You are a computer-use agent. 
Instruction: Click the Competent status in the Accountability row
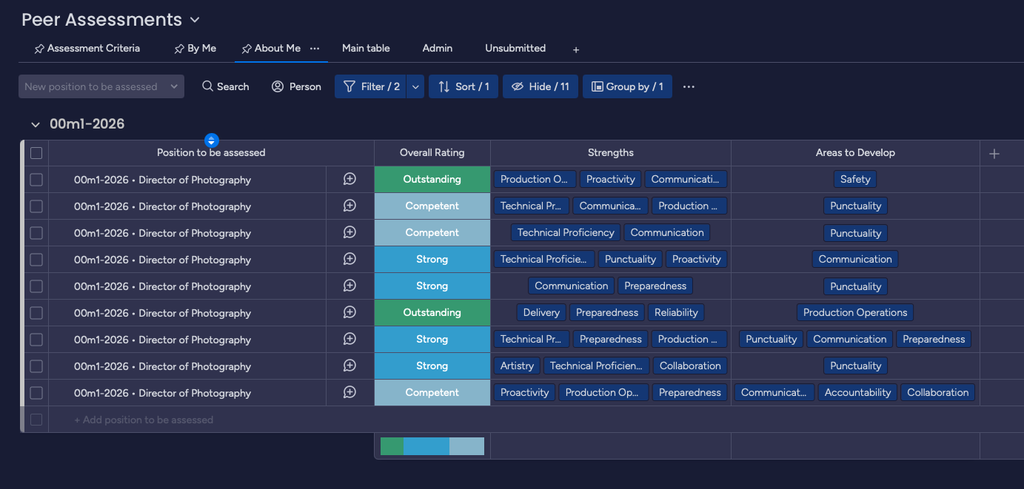click(432, 392)
